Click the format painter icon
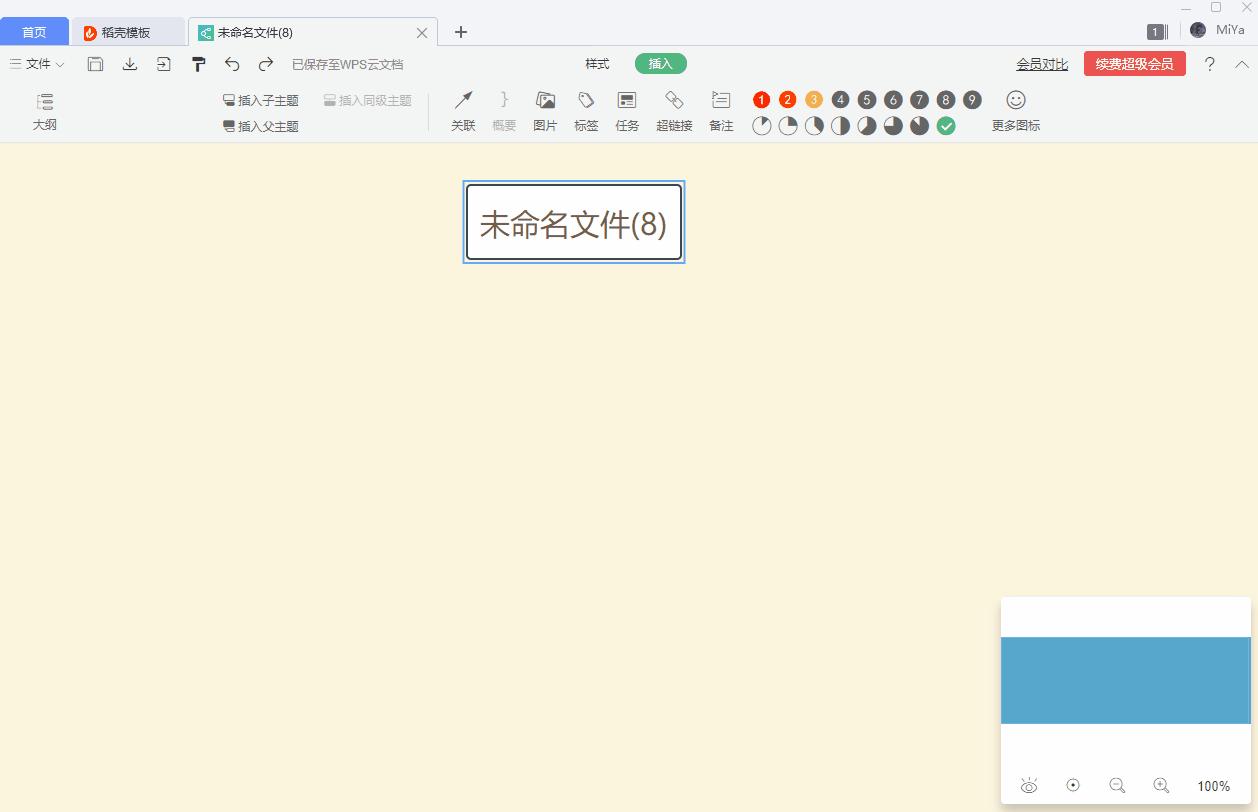1258x812 pixels. click(x=198, y=63)
